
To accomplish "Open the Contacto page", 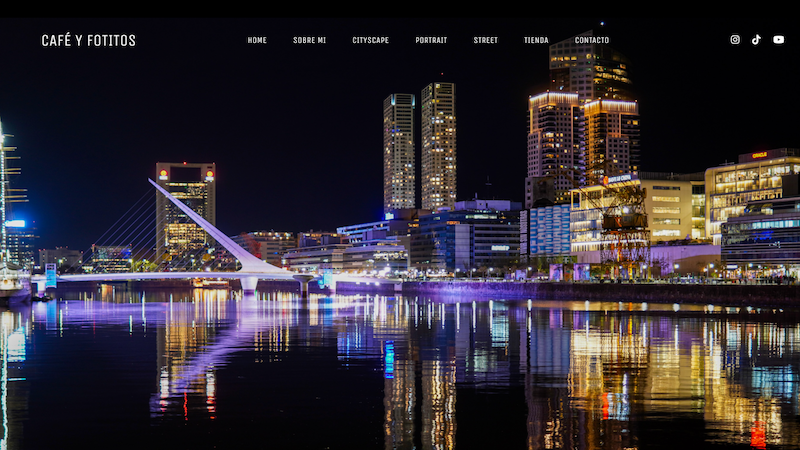I will [592, 40].
